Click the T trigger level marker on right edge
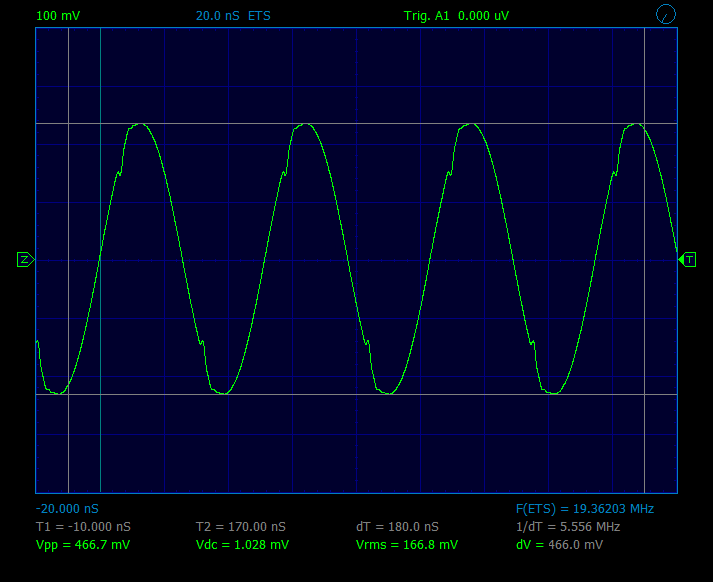 tap(687, 260)
